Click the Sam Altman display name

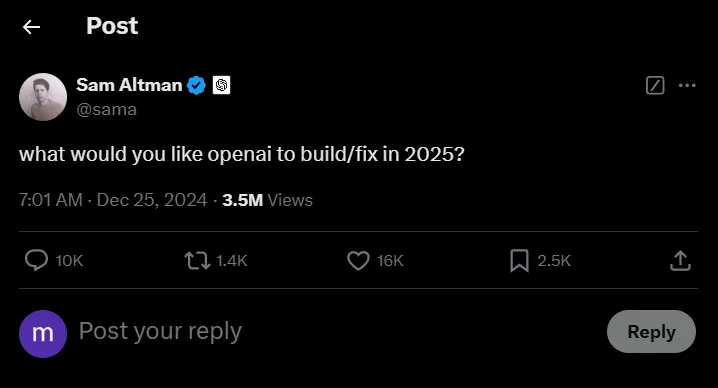(x=129, y=85)
